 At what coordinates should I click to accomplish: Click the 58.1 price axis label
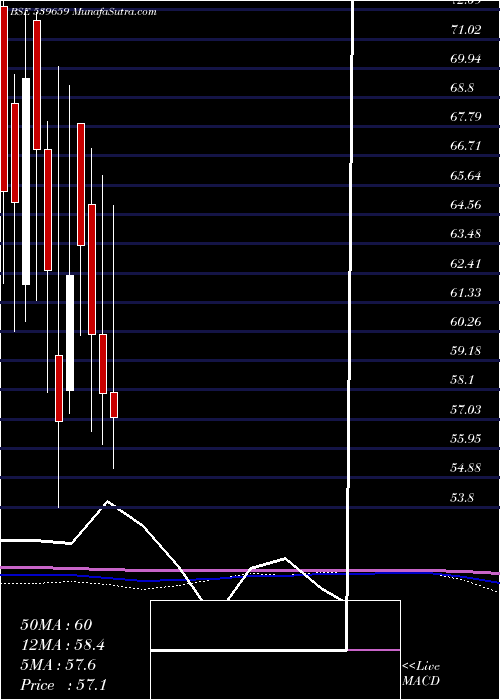[462, 380]
